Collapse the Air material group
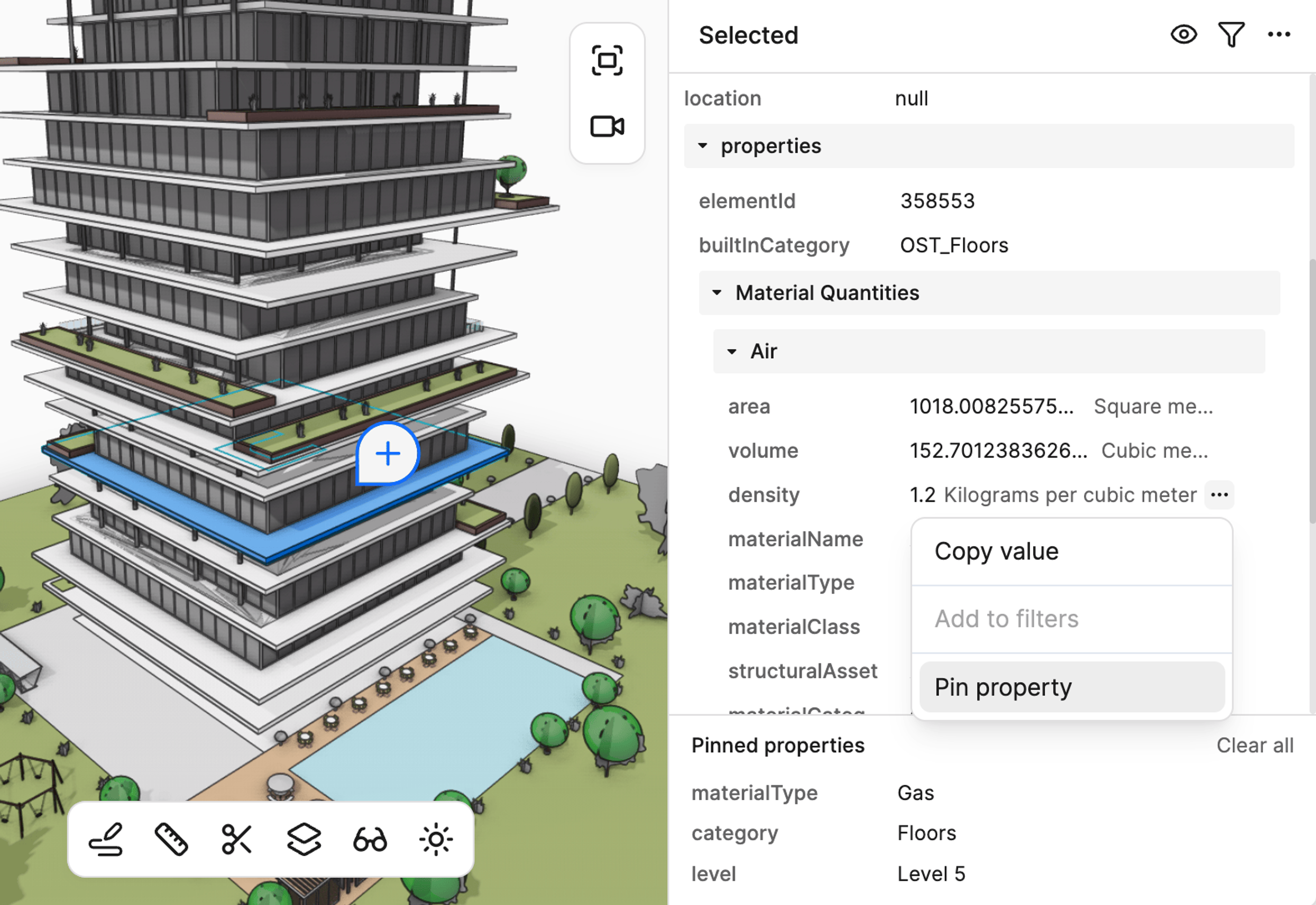This screenshot has height=905, width=1316. 989,351
